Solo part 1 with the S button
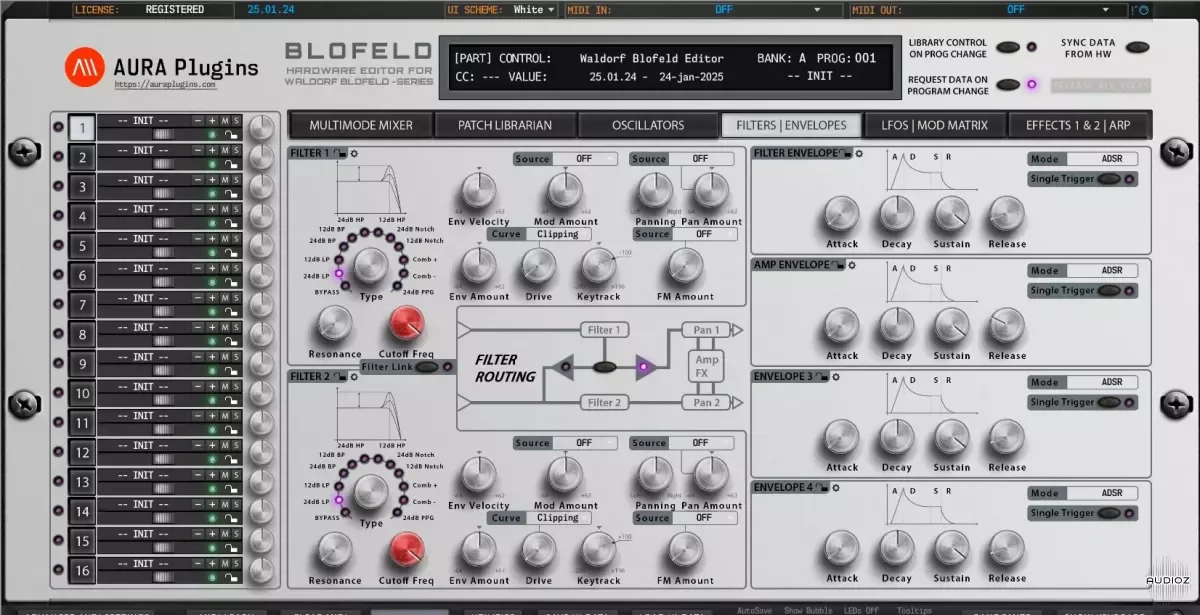The height and width of the screenshot is (615, 1200). pos(236,121)
